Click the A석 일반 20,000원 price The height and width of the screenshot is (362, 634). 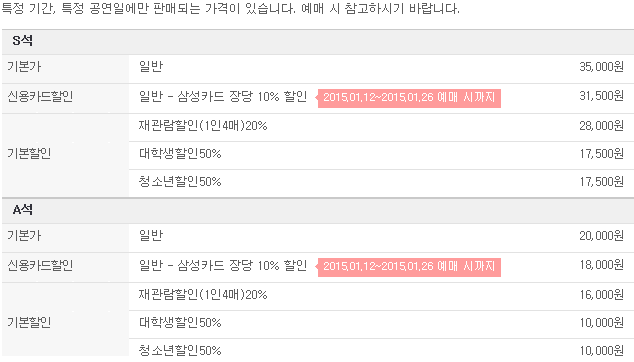(x=601, y=236)
